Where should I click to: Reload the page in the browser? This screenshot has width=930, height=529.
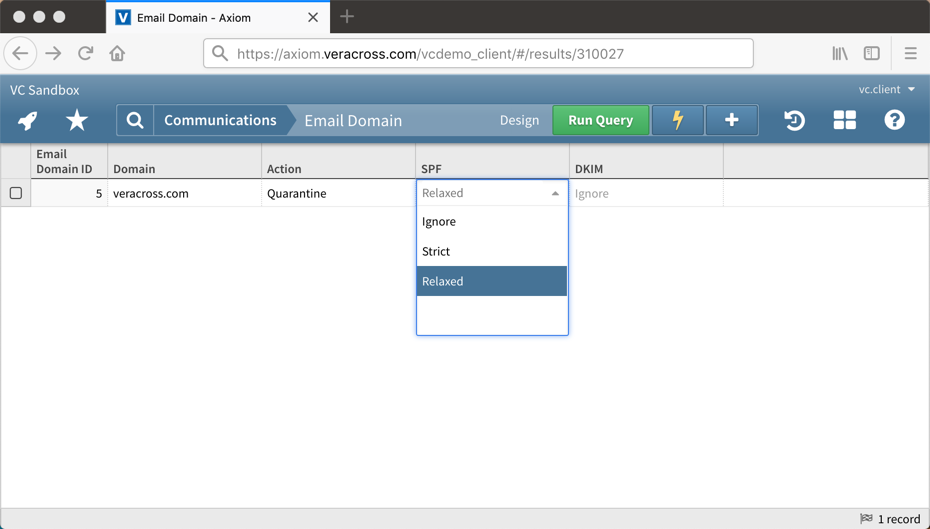tap(86, 53)
